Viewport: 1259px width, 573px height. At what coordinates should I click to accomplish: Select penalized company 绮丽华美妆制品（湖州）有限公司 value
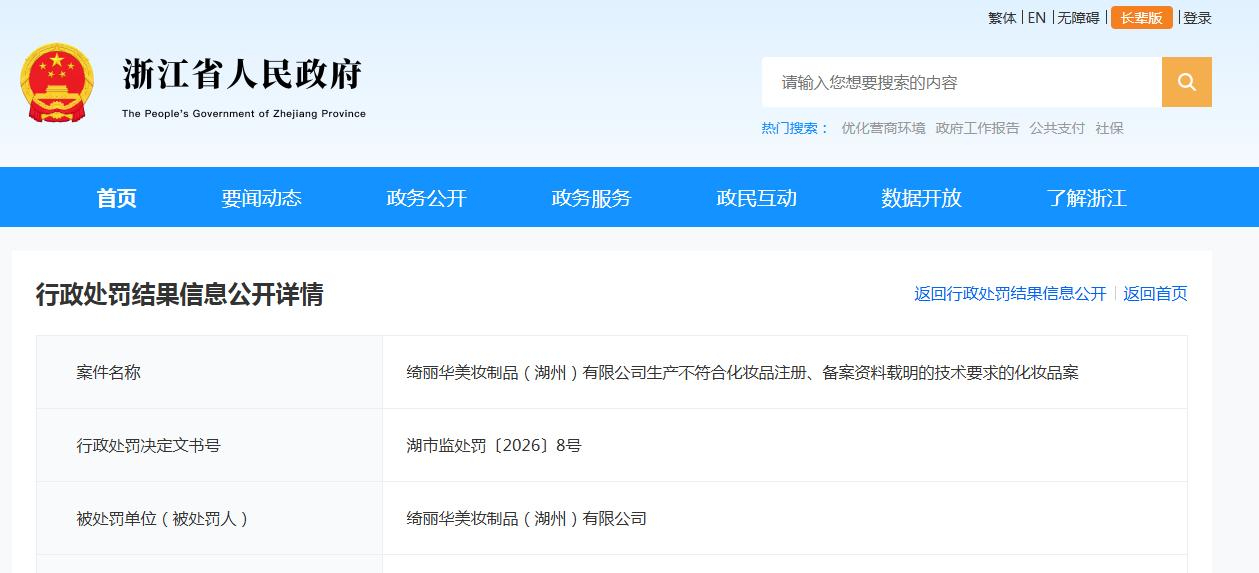[526, 519]
